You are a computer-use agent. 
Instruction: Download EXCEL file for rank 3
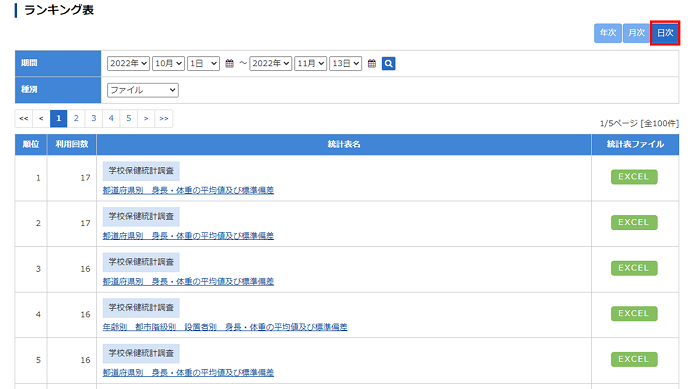click(634, 268)
